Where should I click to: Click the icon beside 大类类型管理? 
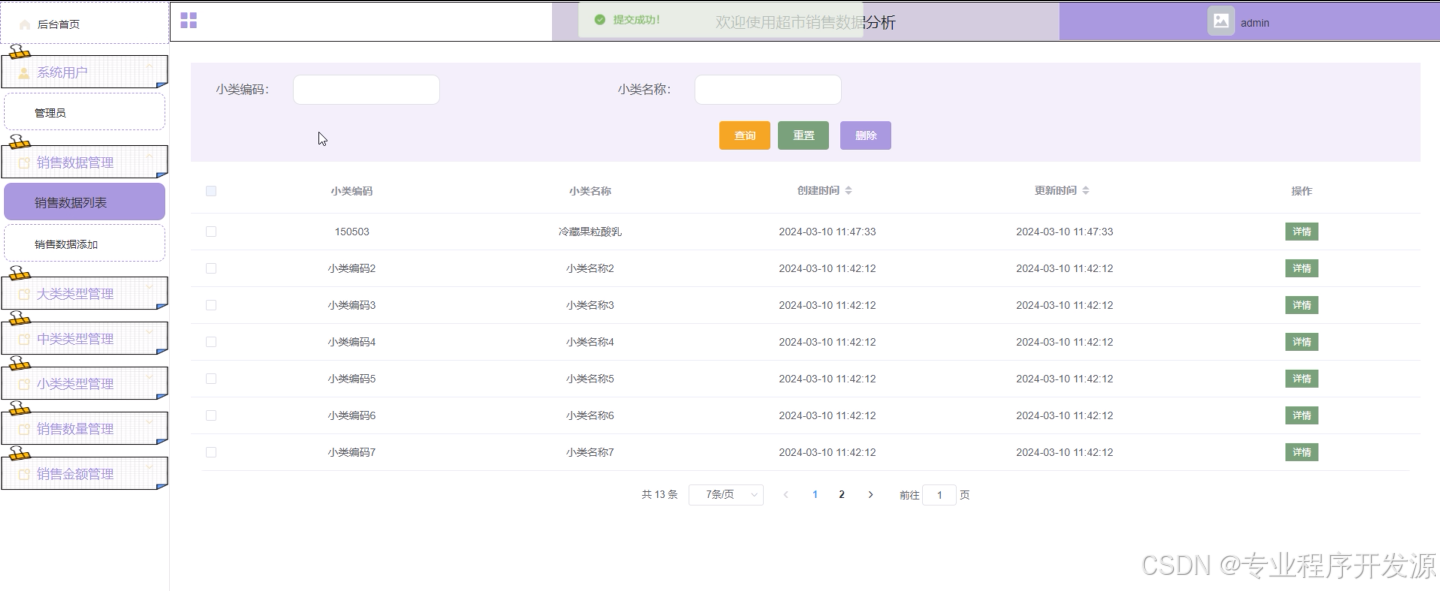(25, 294)
